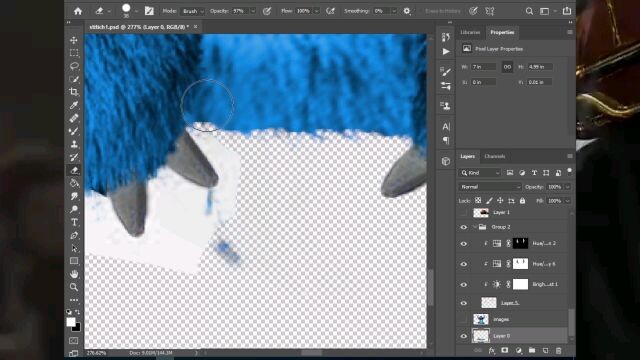Open the brush preset picker arrow
The image size is (640, 360).
[x=136, y=11]
